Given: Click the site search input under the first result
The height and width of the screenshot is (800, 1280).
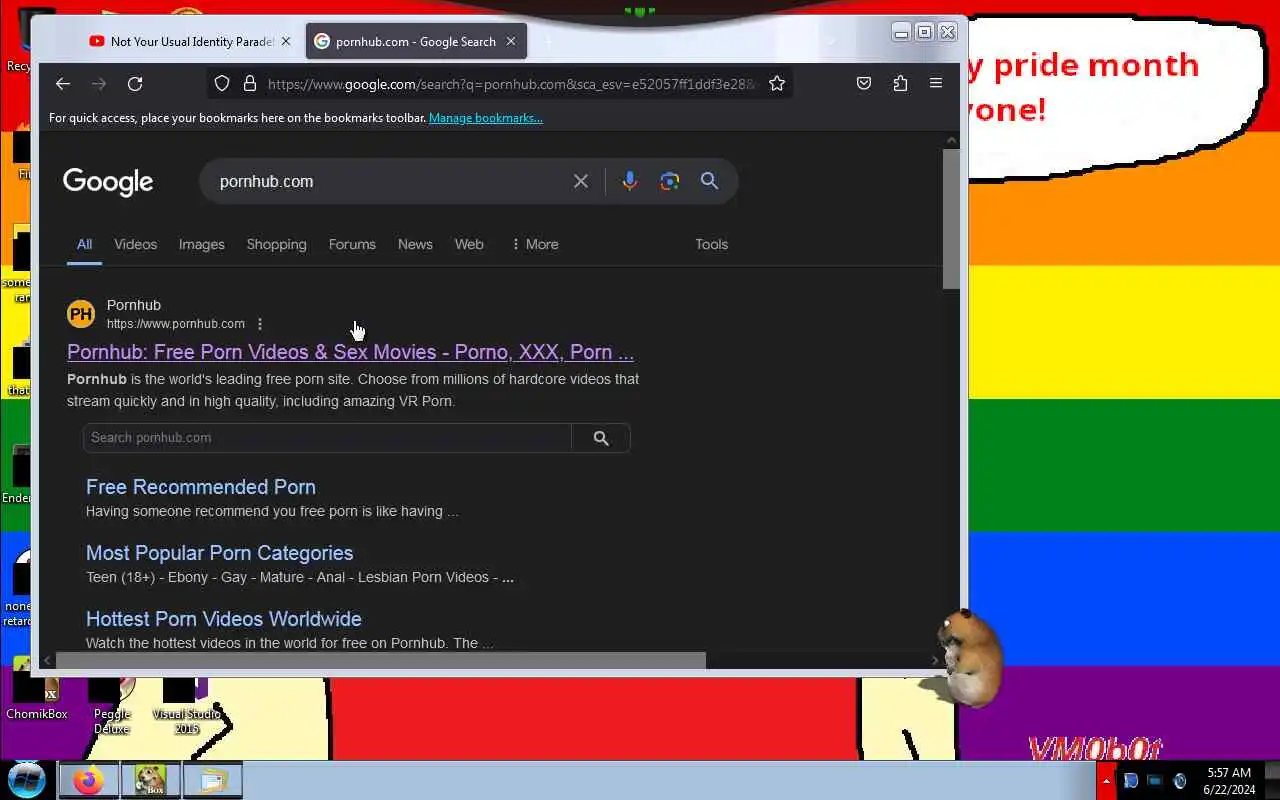Looking at the screenshot, I should (x=327, y=438).
